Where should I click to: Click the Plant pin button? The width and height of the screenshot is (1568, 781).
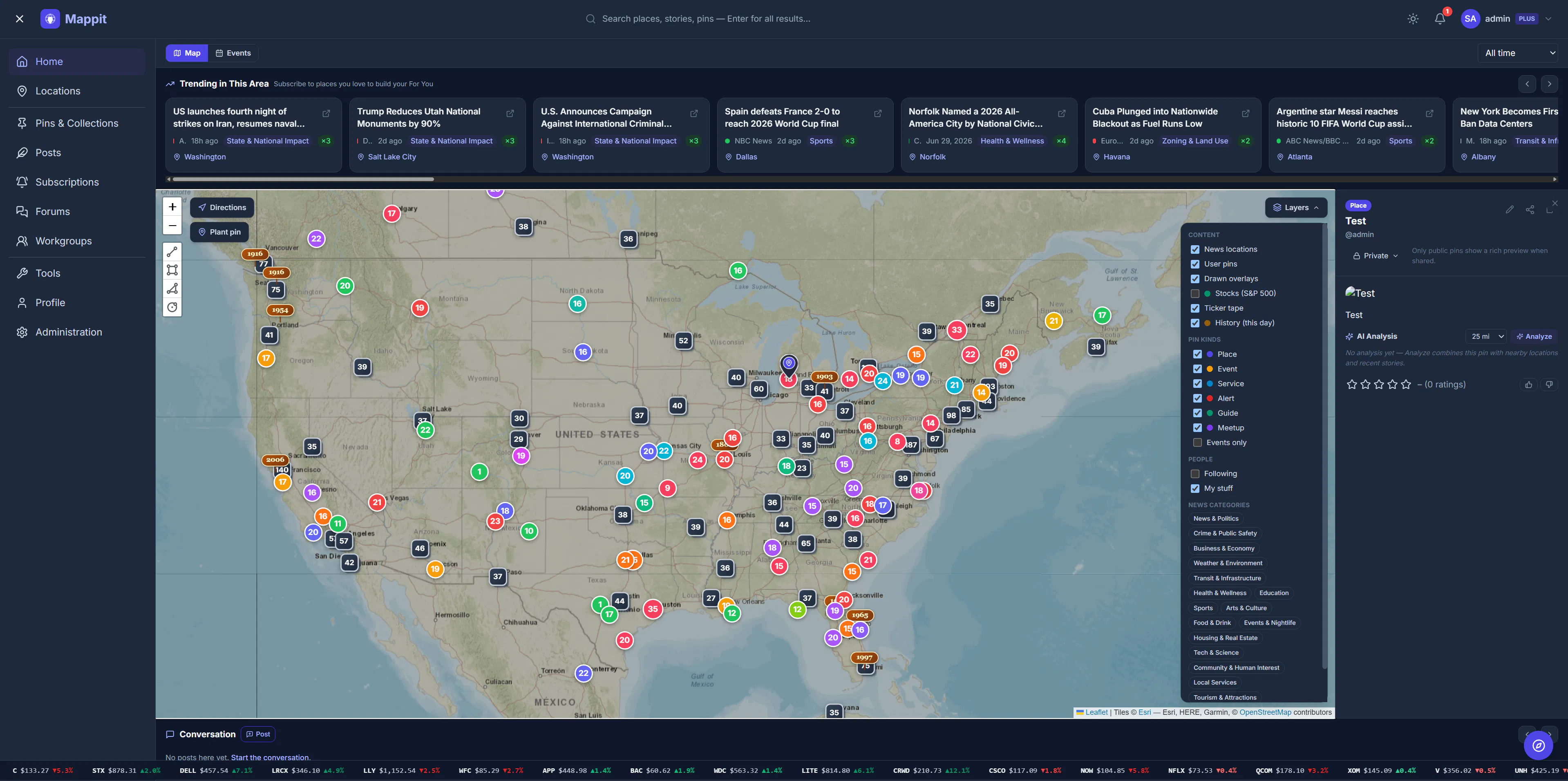point(219,232)
